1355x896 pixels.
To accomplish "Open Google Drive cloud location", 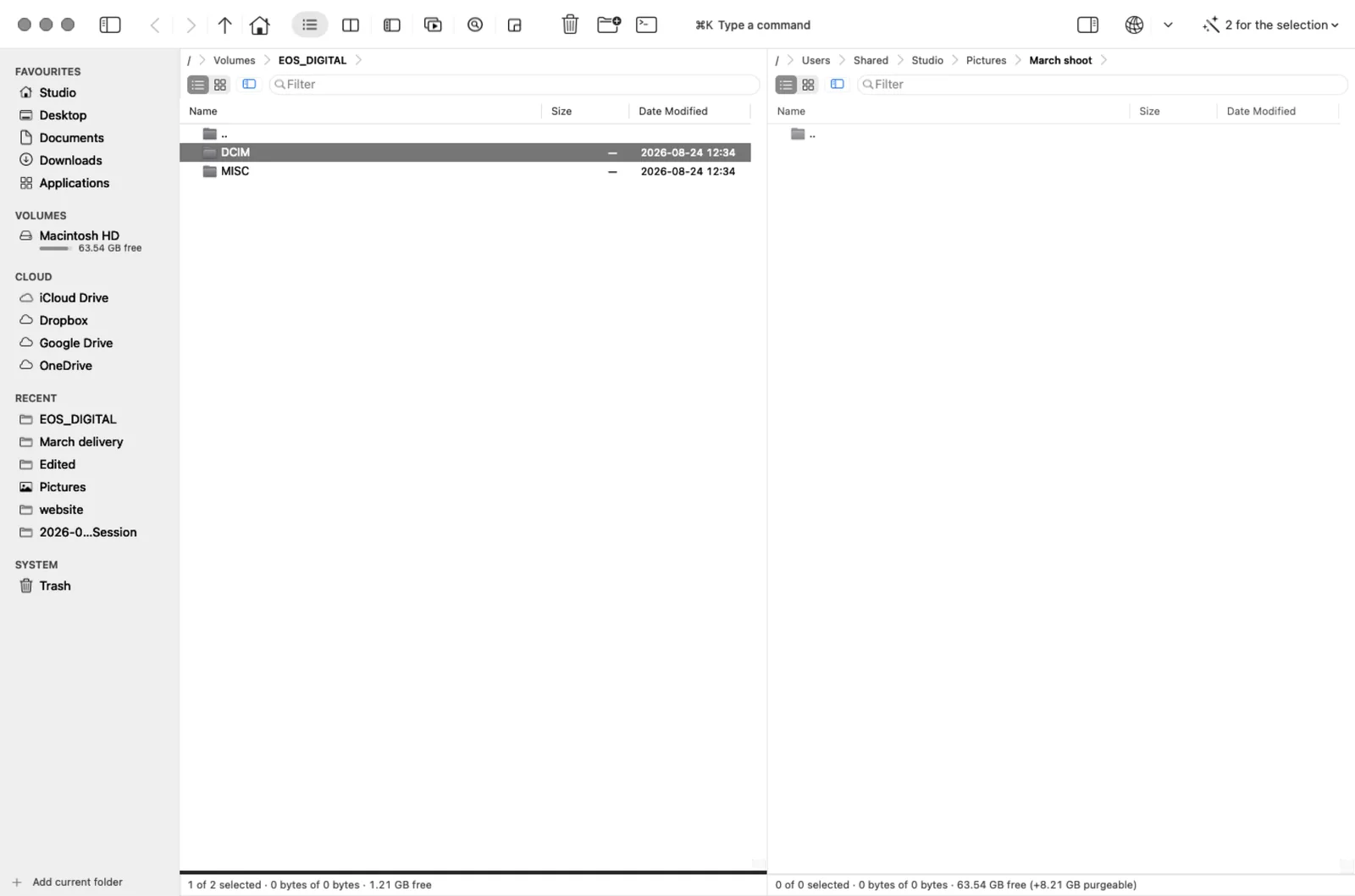I will [x=76, y=343].
